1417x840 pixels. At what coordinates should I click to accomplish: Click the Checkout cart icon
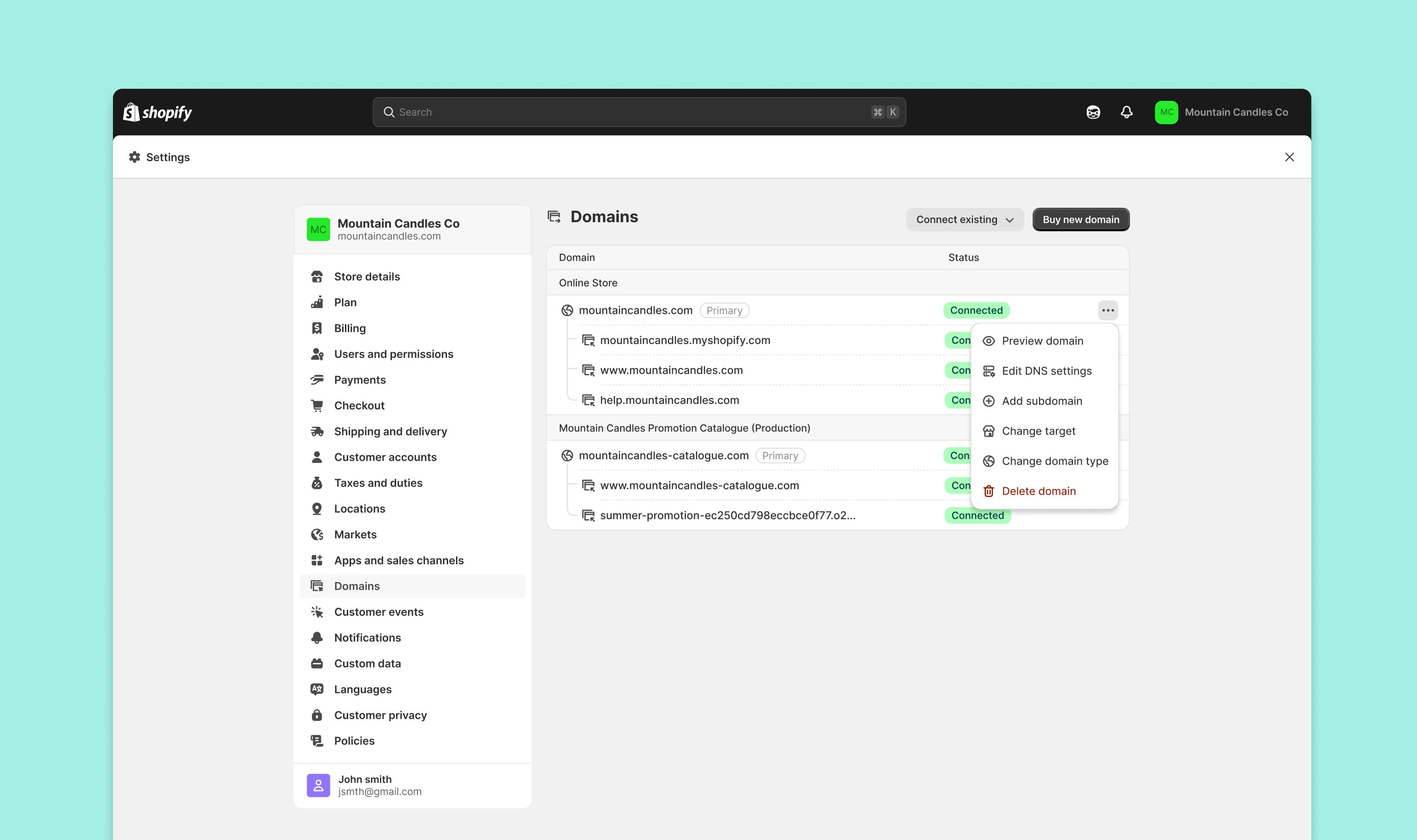317,405
